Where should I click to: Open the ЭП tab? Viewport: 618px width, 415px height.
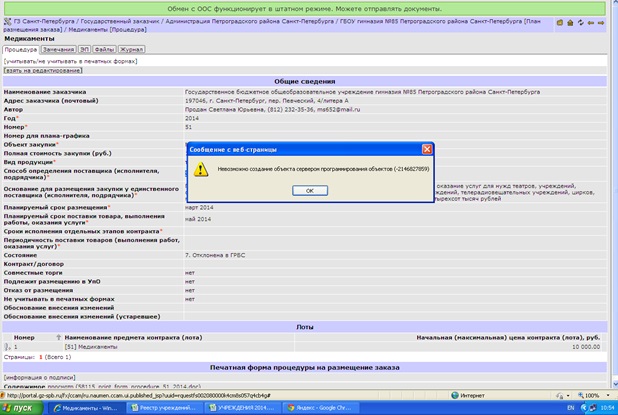tap(84, 50)
